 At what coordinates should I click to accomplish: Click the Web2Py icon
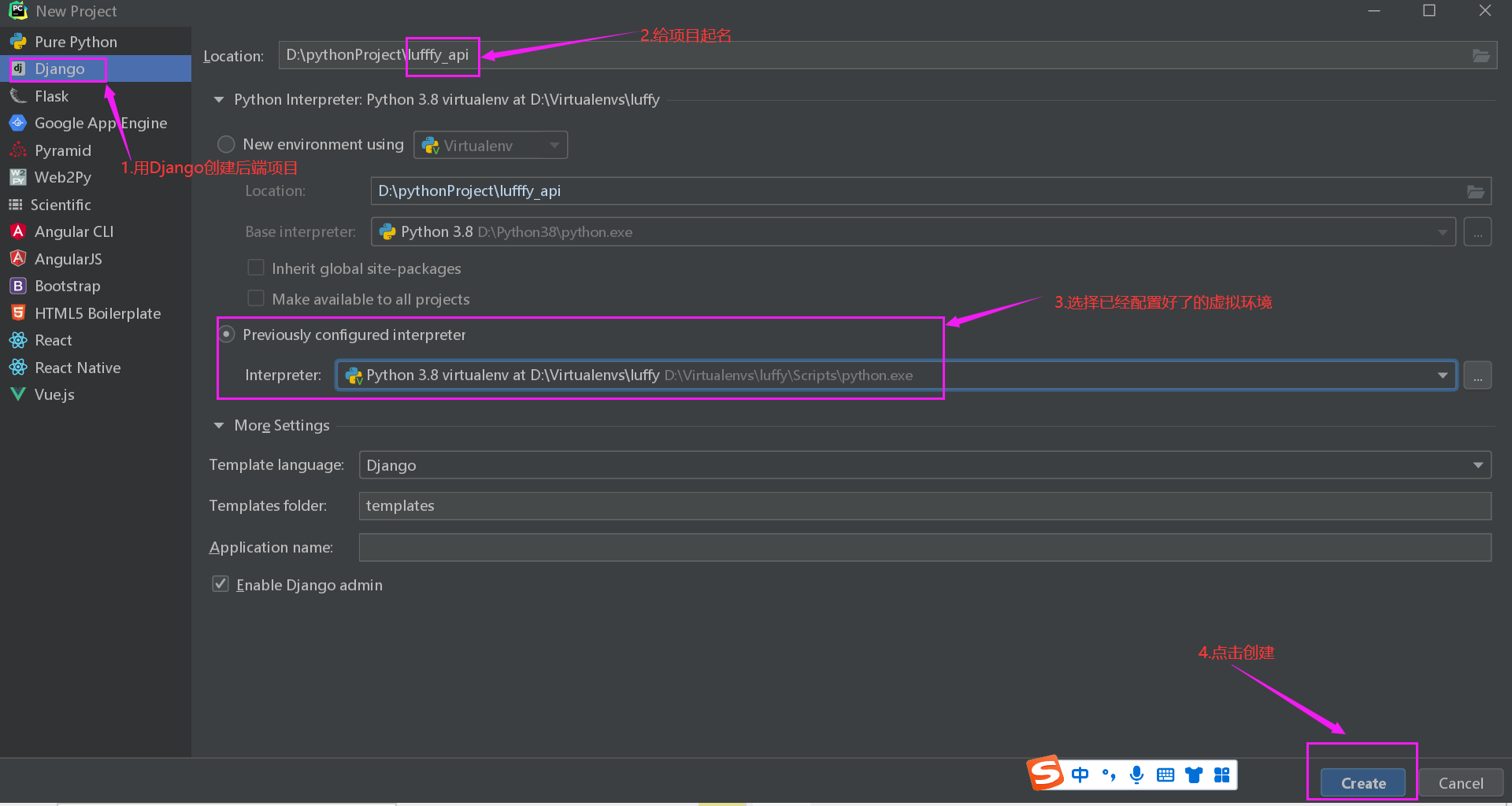(x=18, y=177)
